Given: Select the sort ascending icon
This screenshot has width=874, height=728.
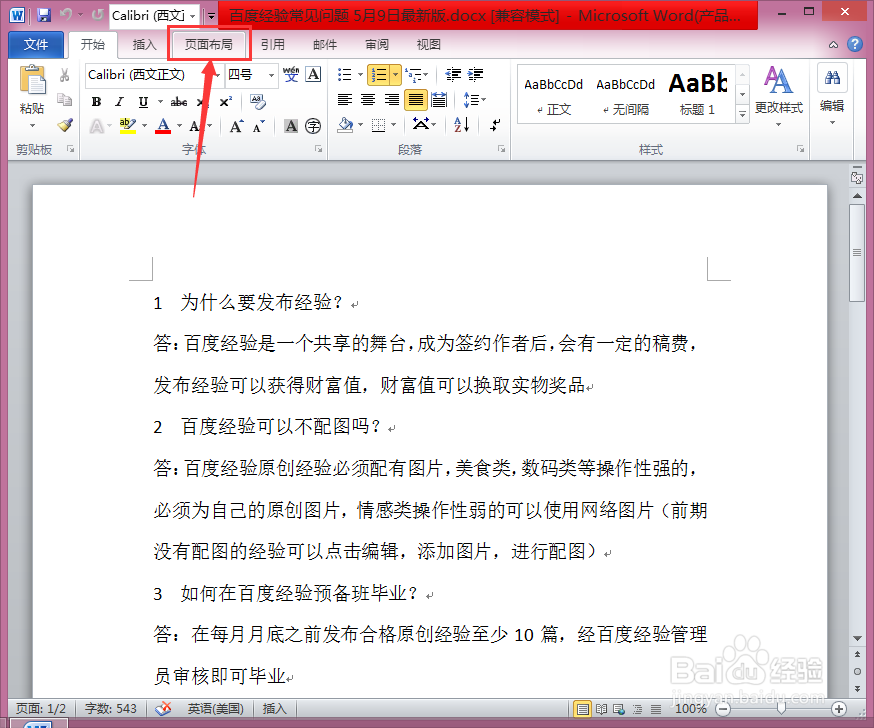Looking at the screenshot, I should click(459, 124).
